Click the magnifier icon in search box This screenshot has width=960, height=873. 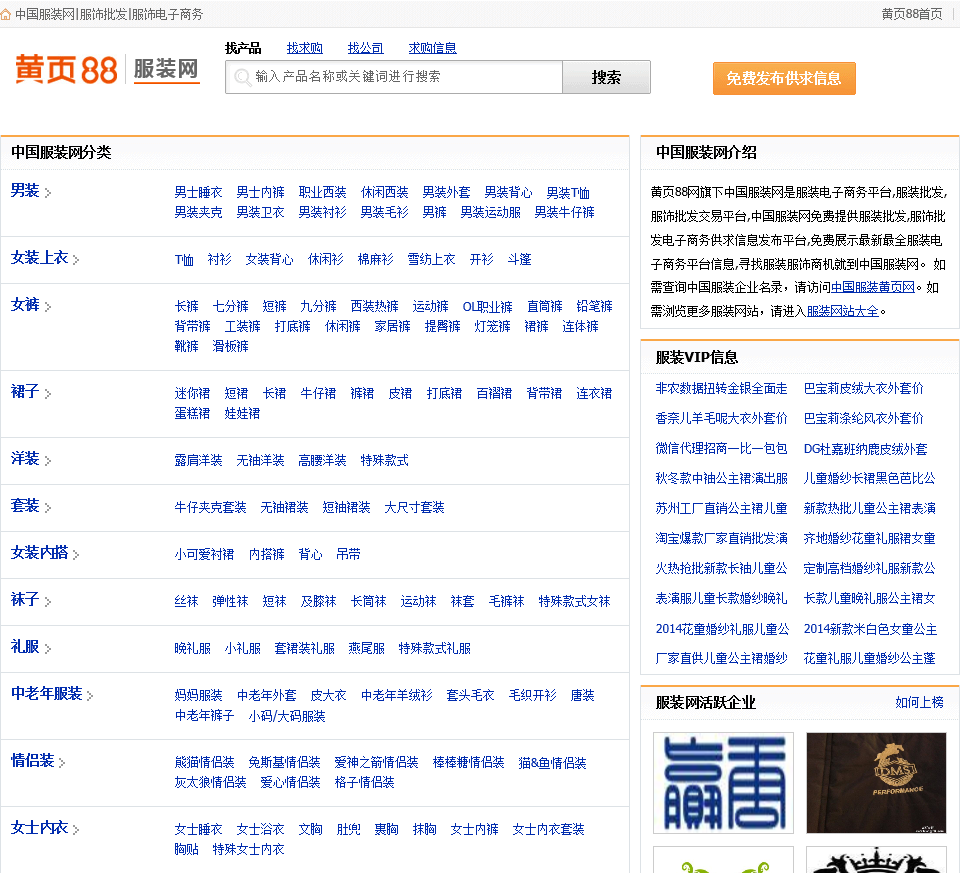242,77
